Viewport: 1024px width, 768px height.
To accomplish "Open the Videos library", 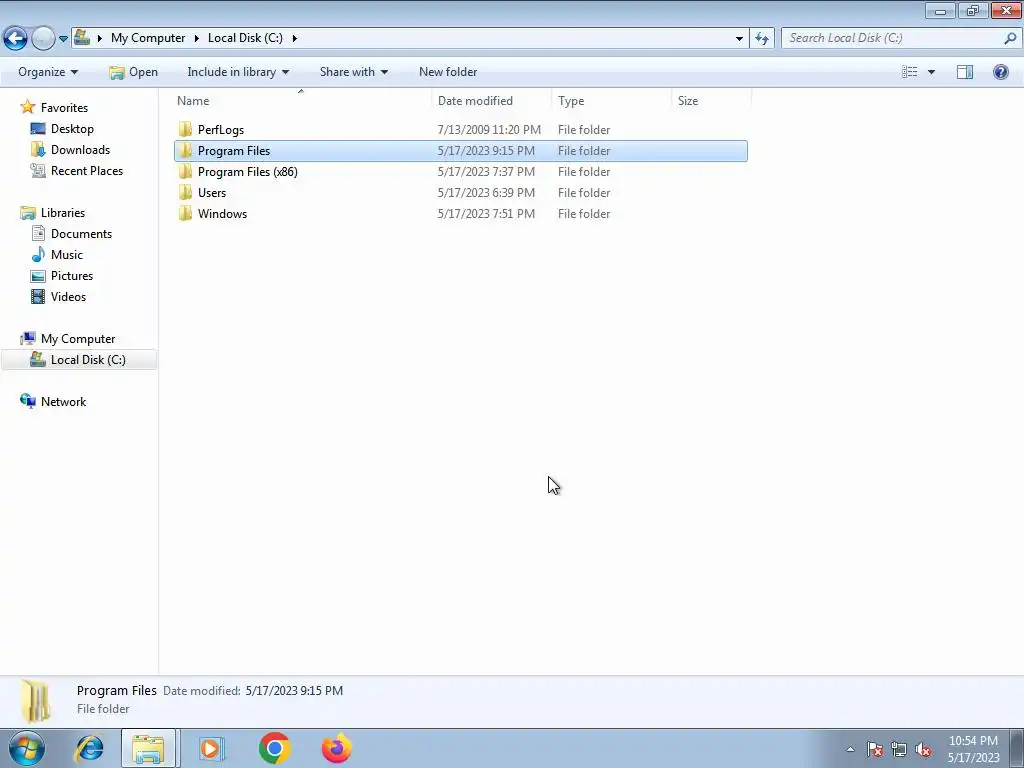I will [68, 296].
